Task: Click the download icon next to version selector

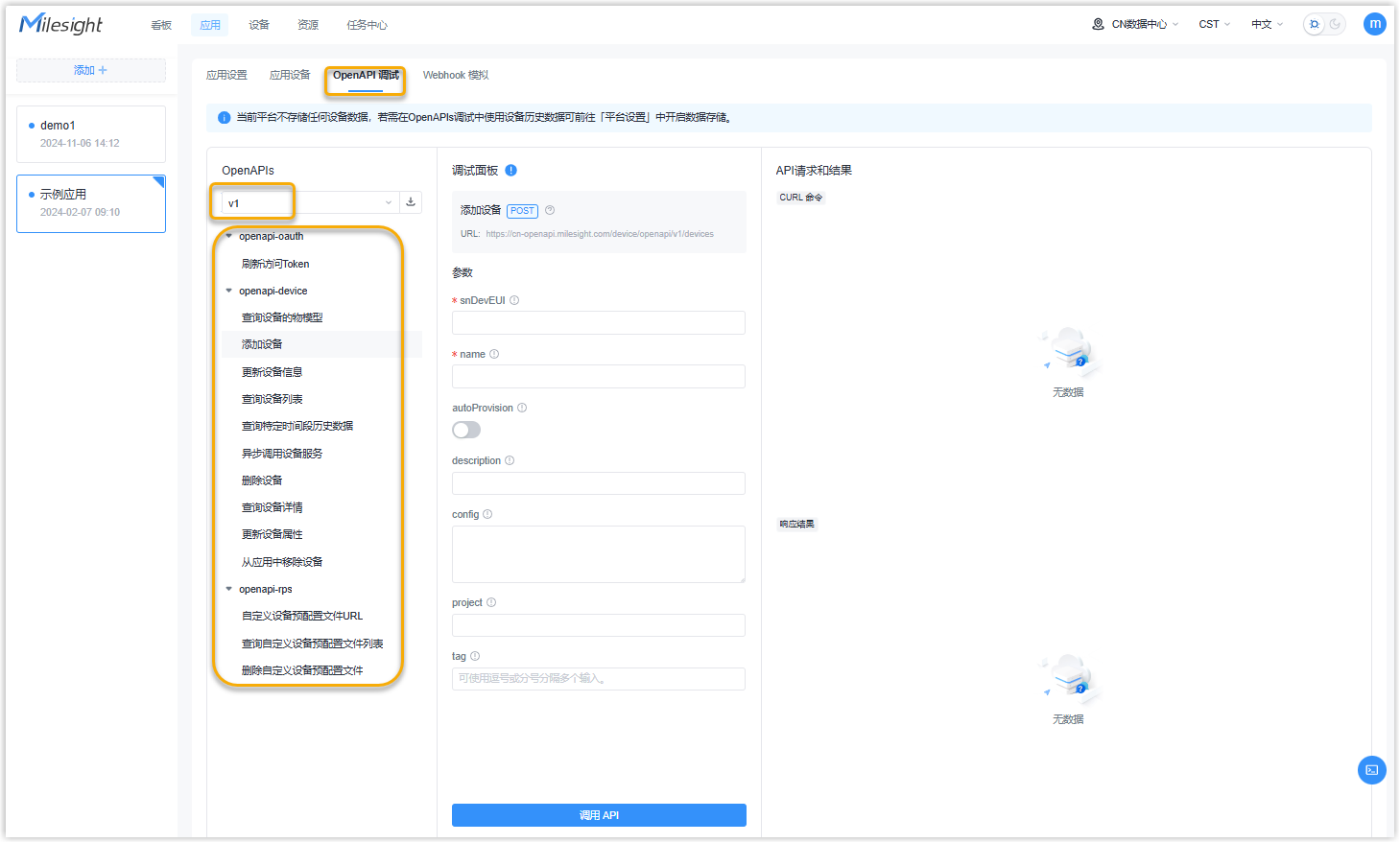Action: pyautogui.click(x=411, y=202)
